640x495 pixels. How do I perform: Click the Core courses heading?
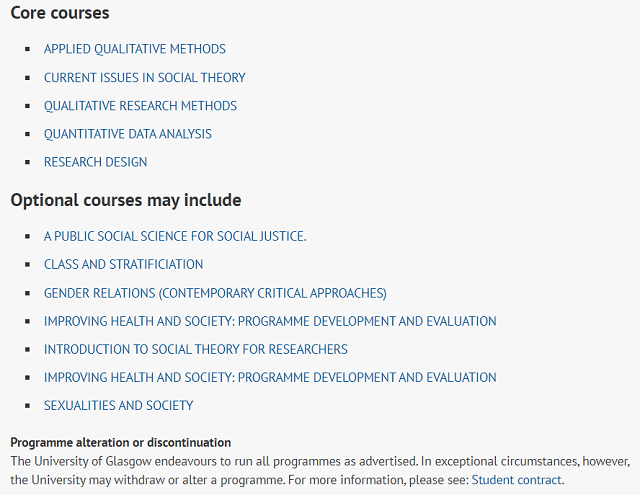coord(60,13)
